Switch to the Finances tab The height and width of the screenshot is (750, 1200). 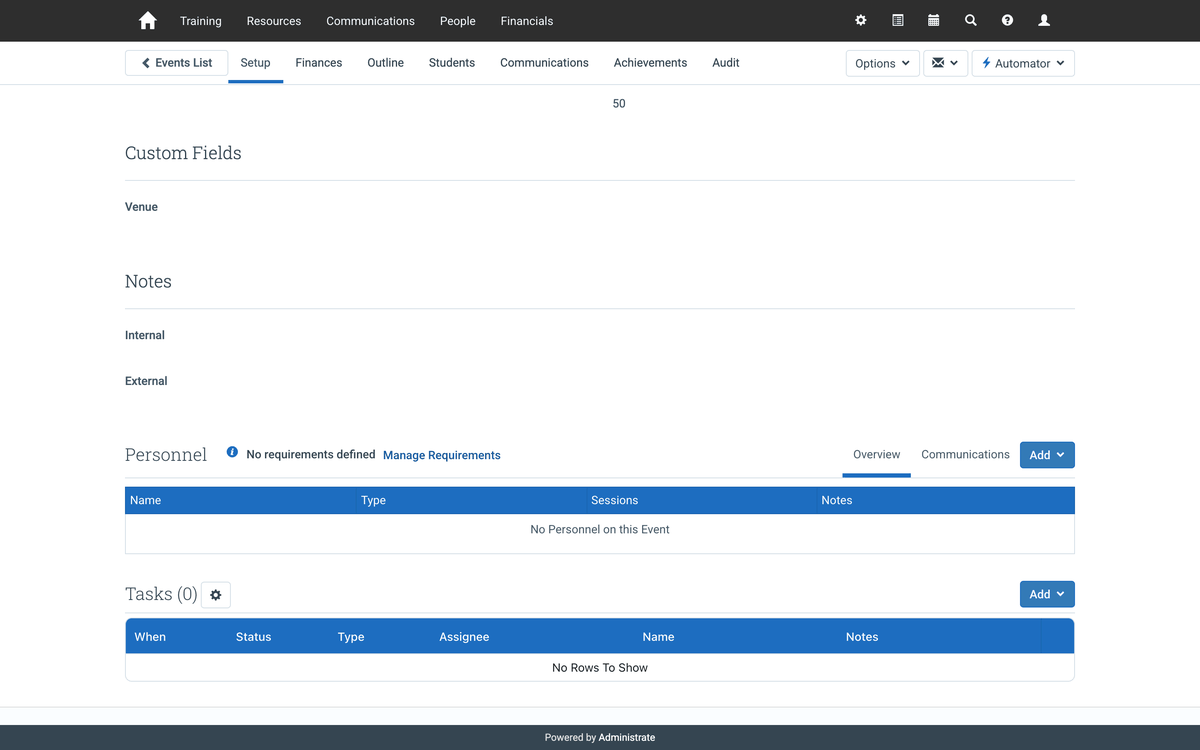pyautogui.click(x=319, y=63)
